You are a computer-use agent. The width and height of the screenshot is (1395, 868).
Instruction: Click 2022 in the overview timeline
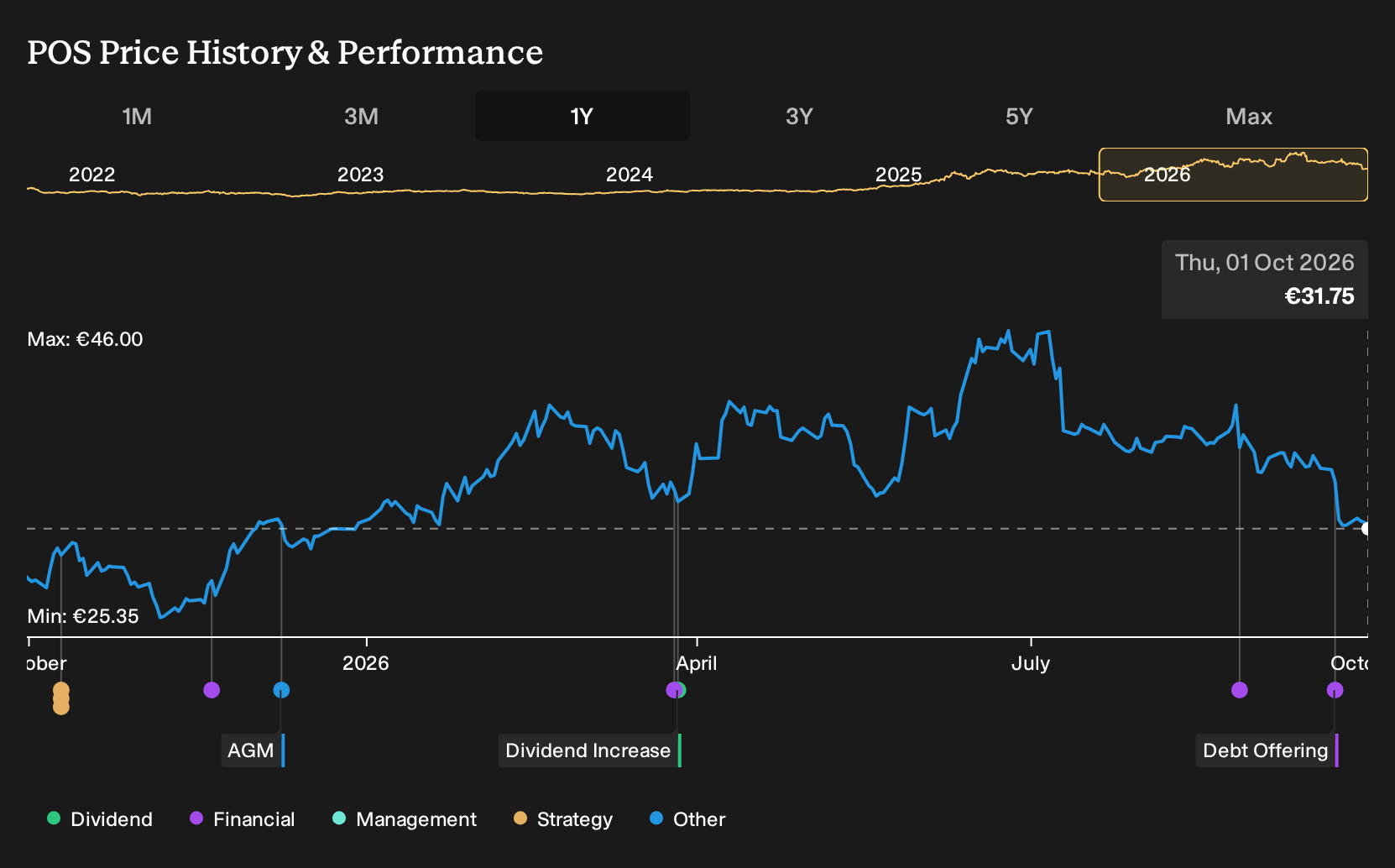point(91,175)
